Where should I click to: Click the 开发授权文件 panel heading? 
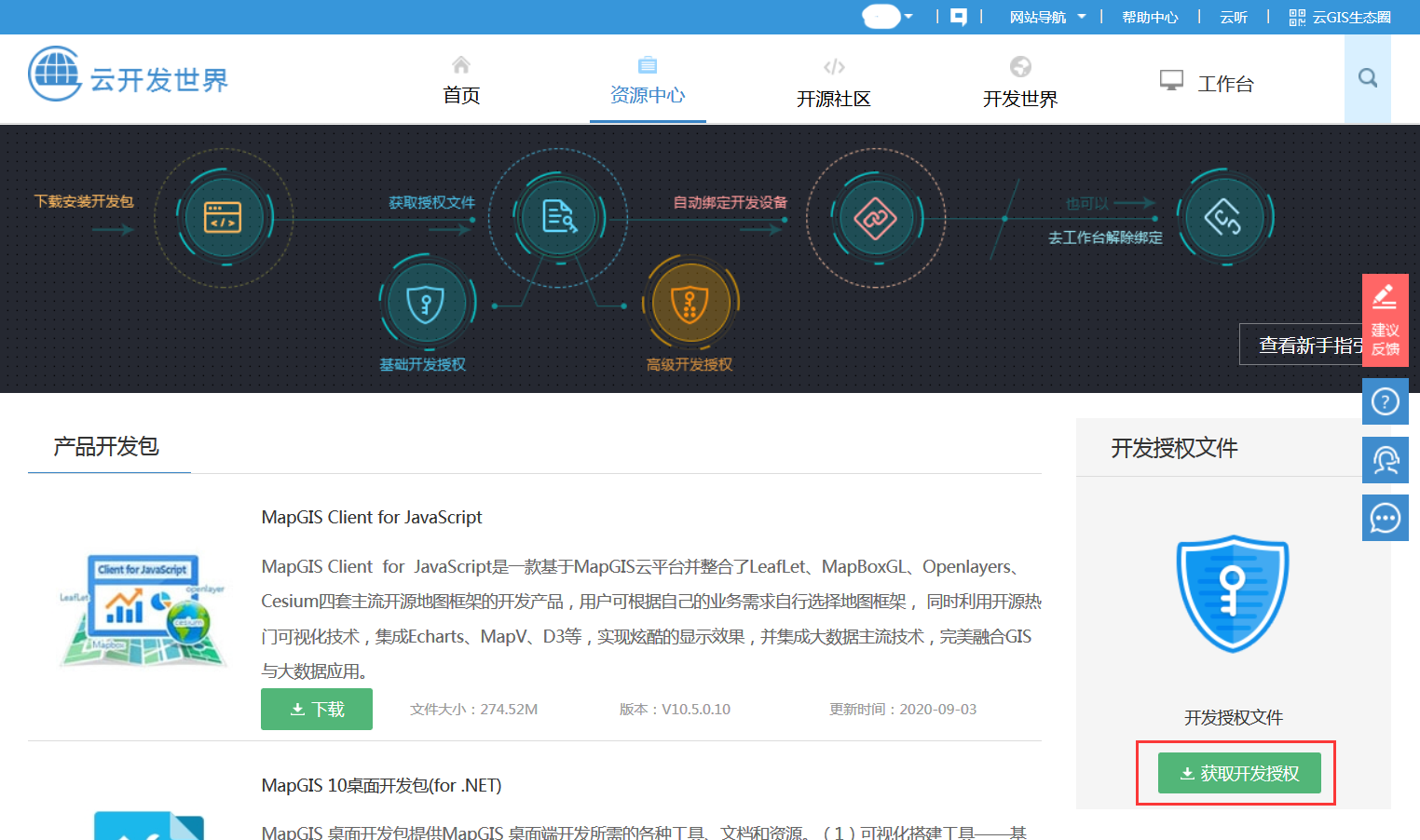point(1174,448)
